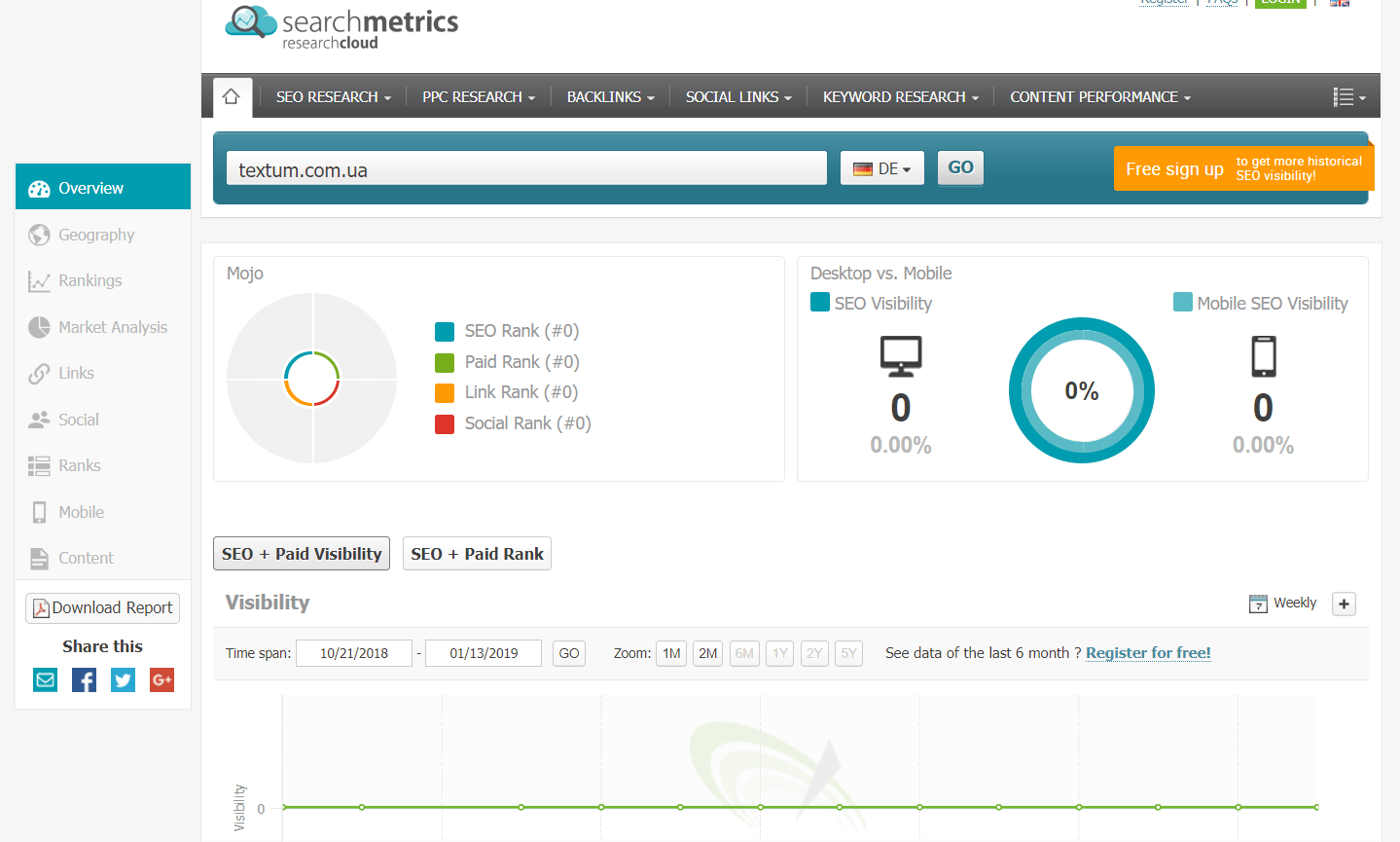Select the Overview item in the sidebar
1400x842 pixels.
[x=103, y=187]
